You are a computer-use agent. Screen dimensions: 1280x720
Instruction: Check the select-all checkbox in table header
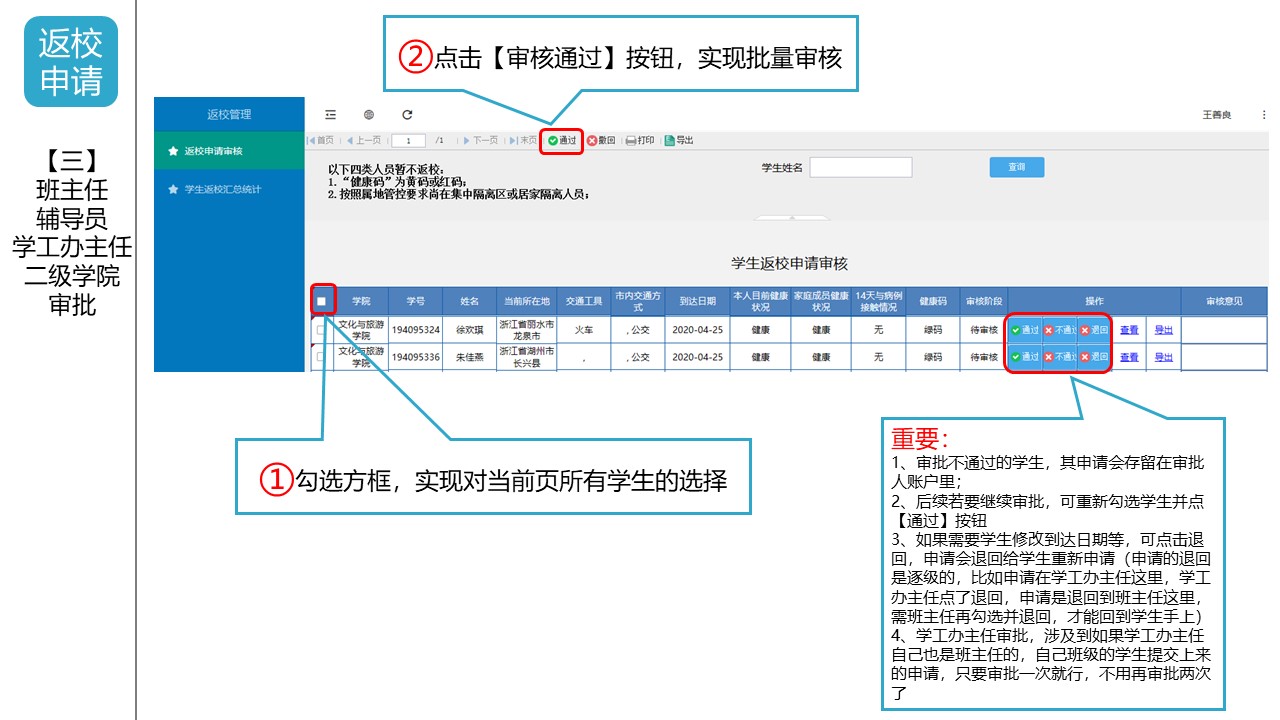321,301
